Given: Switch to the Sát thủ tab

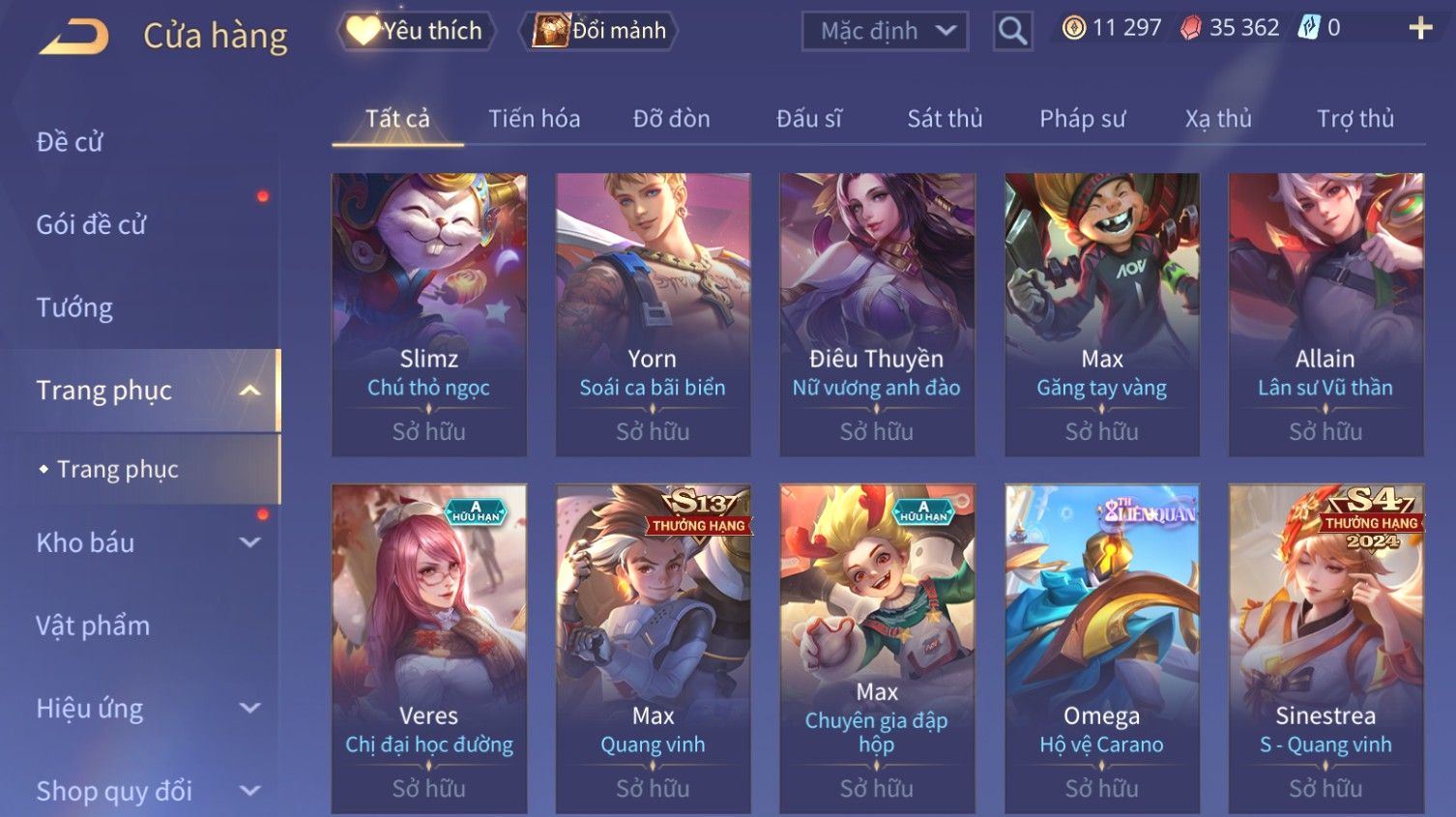Looking at the screenshot, I should coord(945,119).
